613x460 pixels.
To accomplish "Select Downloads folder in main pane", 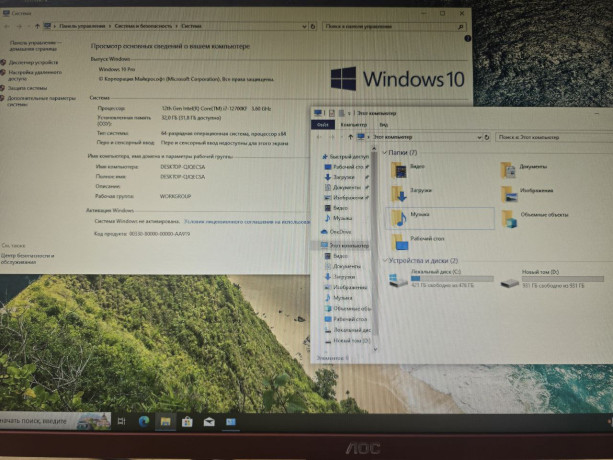I will tap(411, 194).
